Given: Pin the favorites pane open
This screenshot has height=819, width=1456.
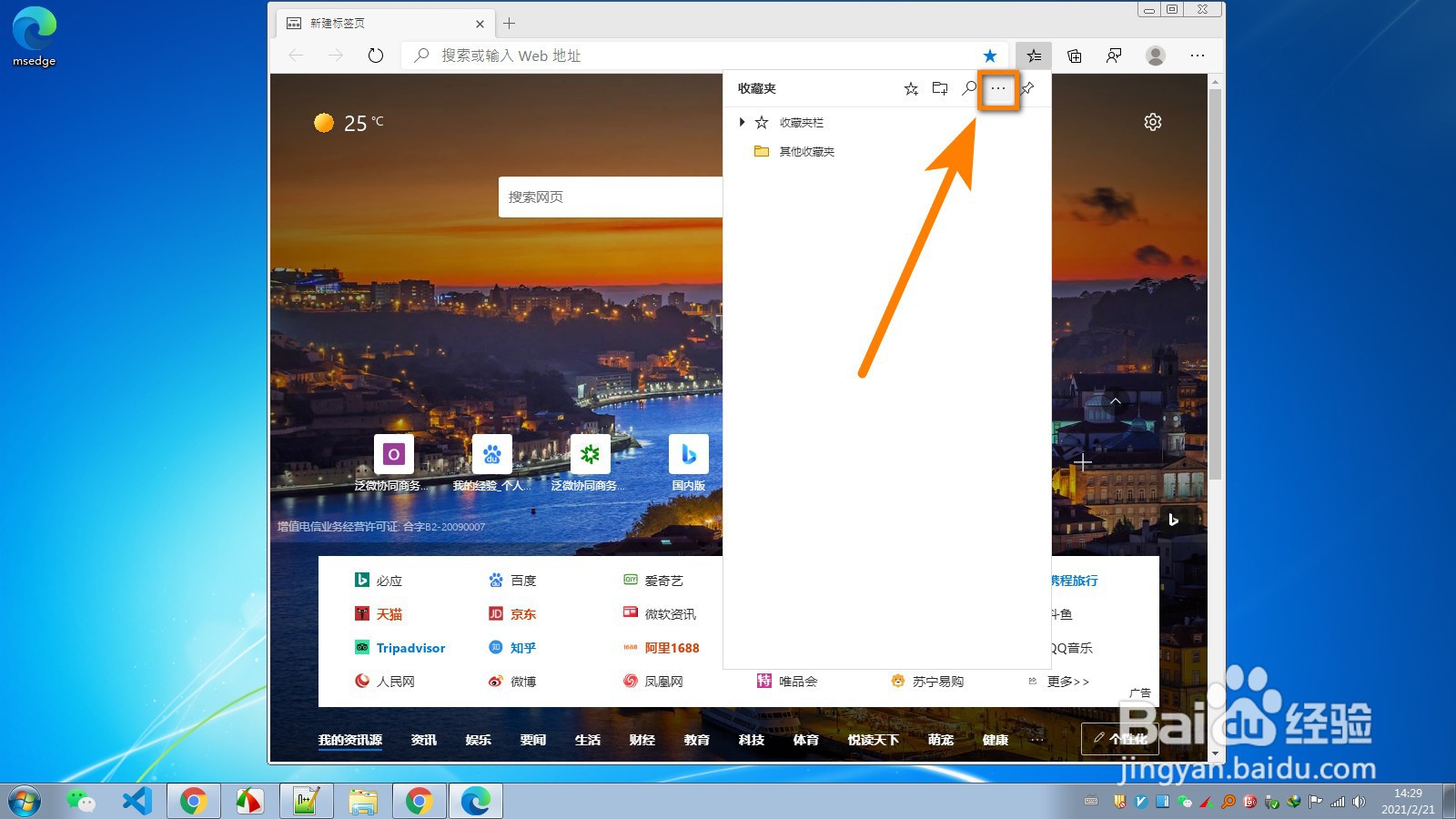Looking at the screenshot, I should tap(1026, 88).
